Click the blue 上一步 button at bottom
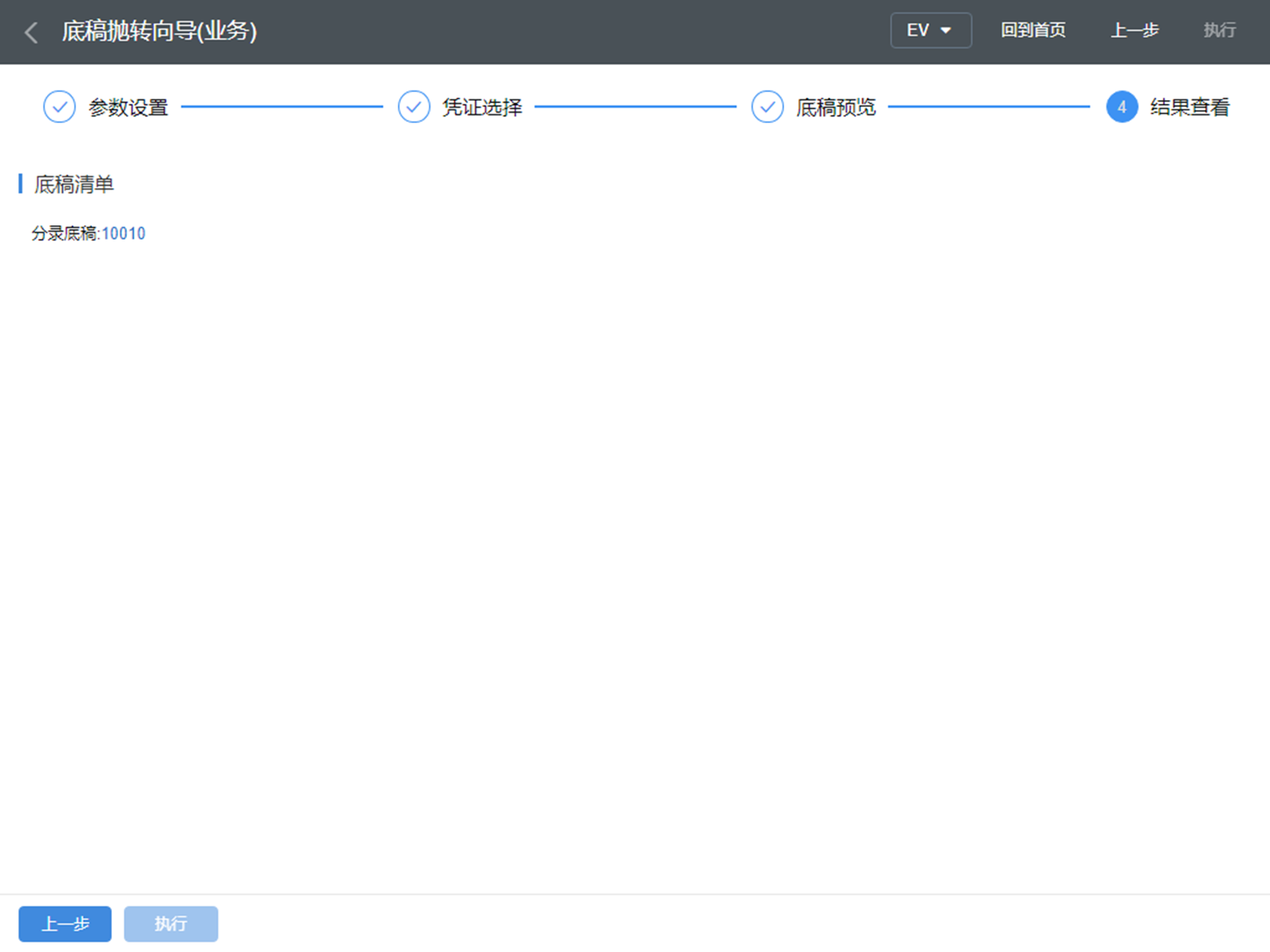This screenshot has height=952, width=1270. tap(65, 924)
